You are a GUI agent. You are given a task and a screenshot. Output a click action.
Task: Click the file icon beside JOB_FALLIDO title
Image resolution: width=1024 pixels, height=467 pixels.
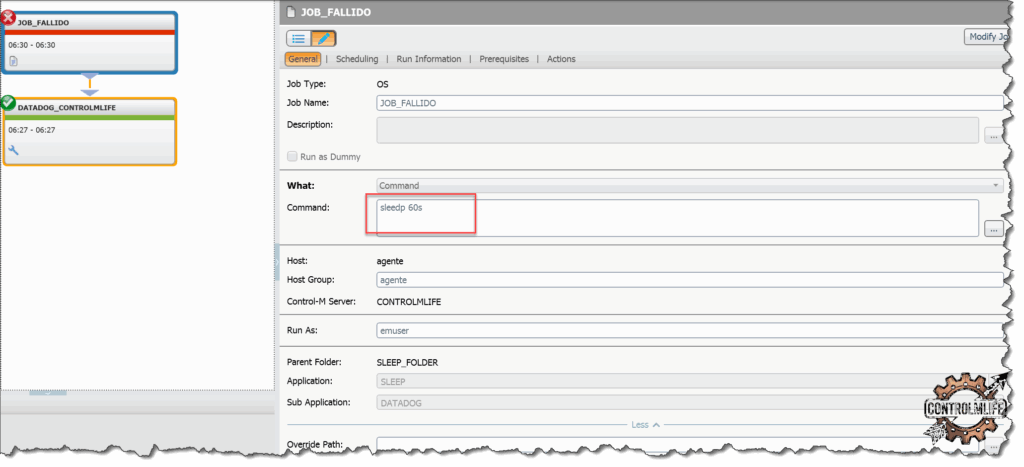point(291,11)
